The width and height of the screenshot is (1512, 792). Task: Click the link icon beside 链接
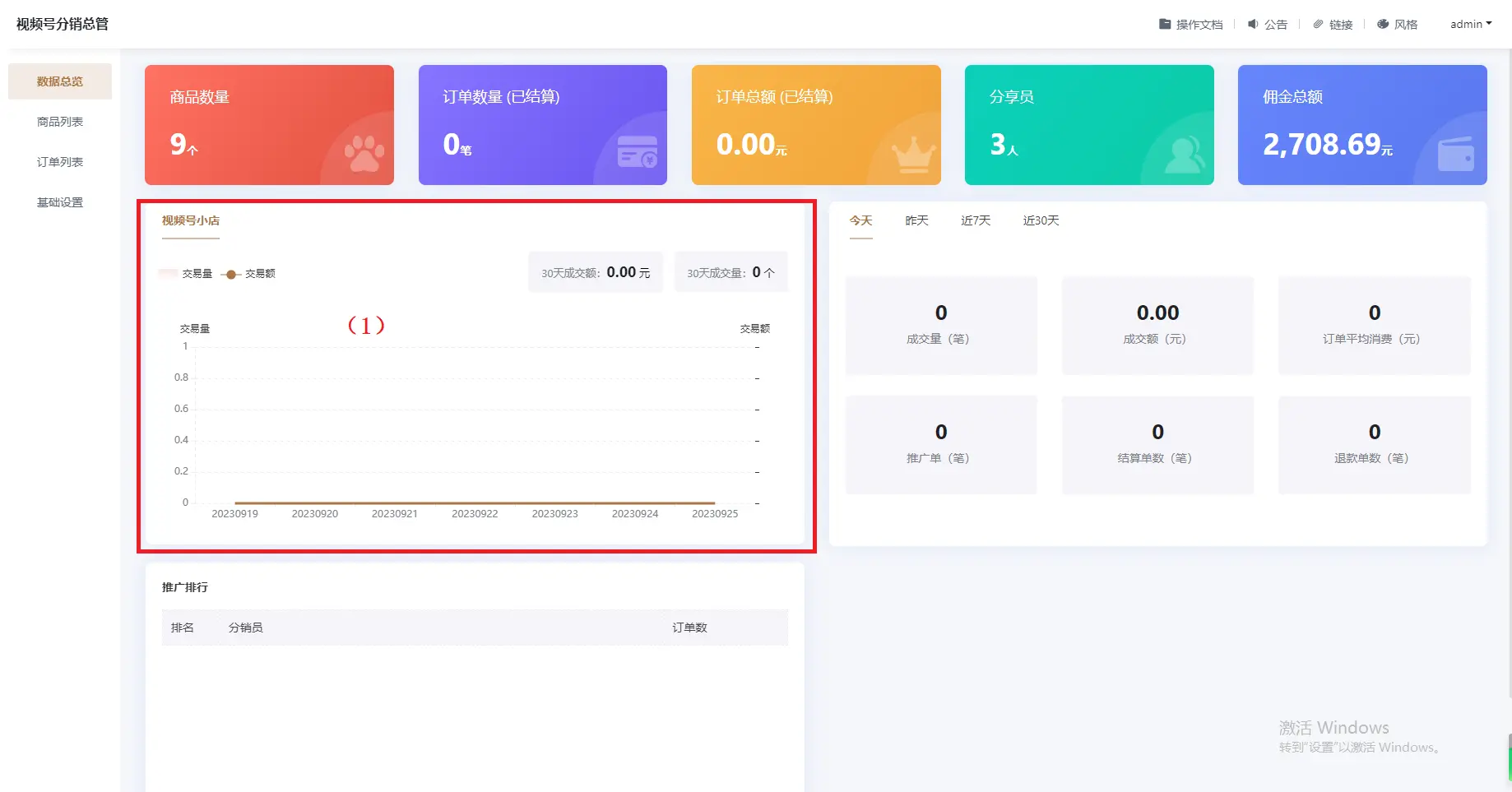click(1318, 25)
